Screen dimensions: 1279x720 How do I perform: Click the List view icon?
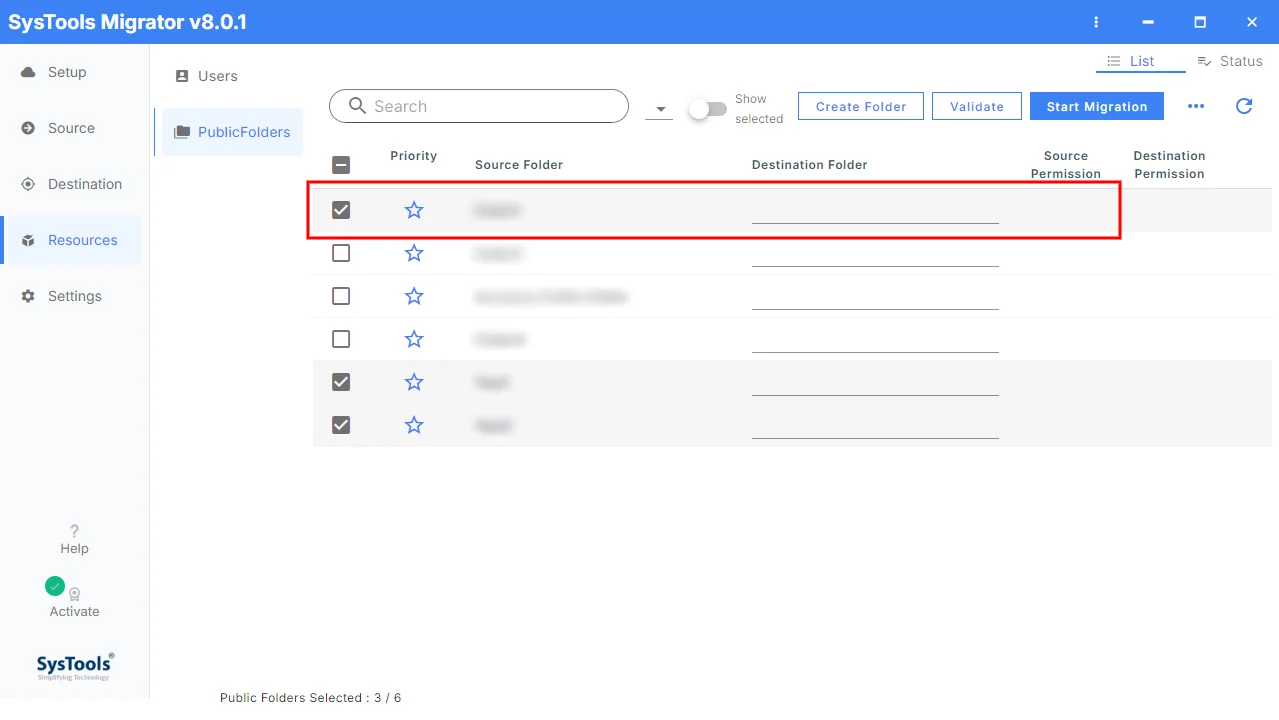click(1114, 61)
